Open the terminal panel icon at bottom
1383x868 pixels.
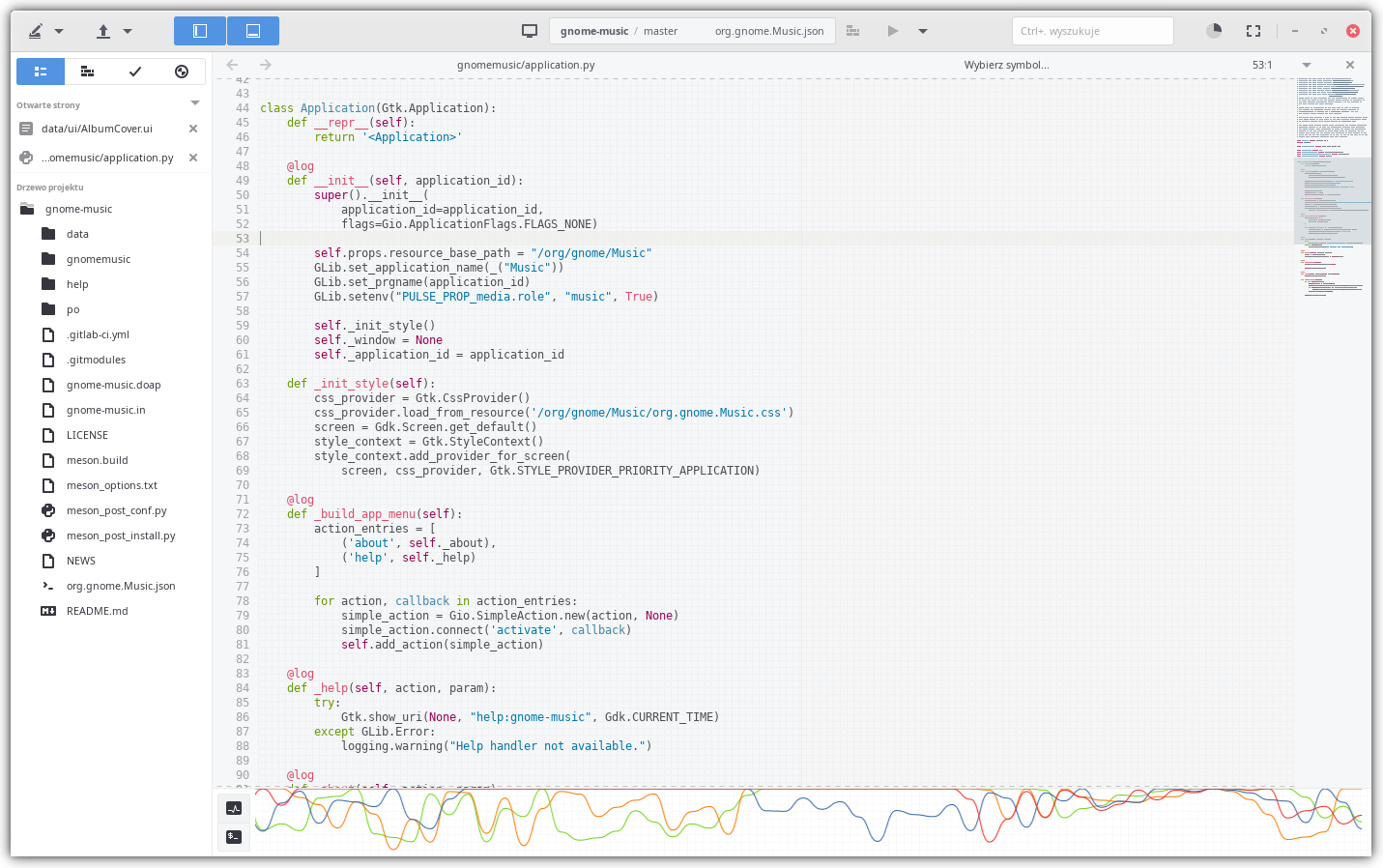(x=234, y=837)
